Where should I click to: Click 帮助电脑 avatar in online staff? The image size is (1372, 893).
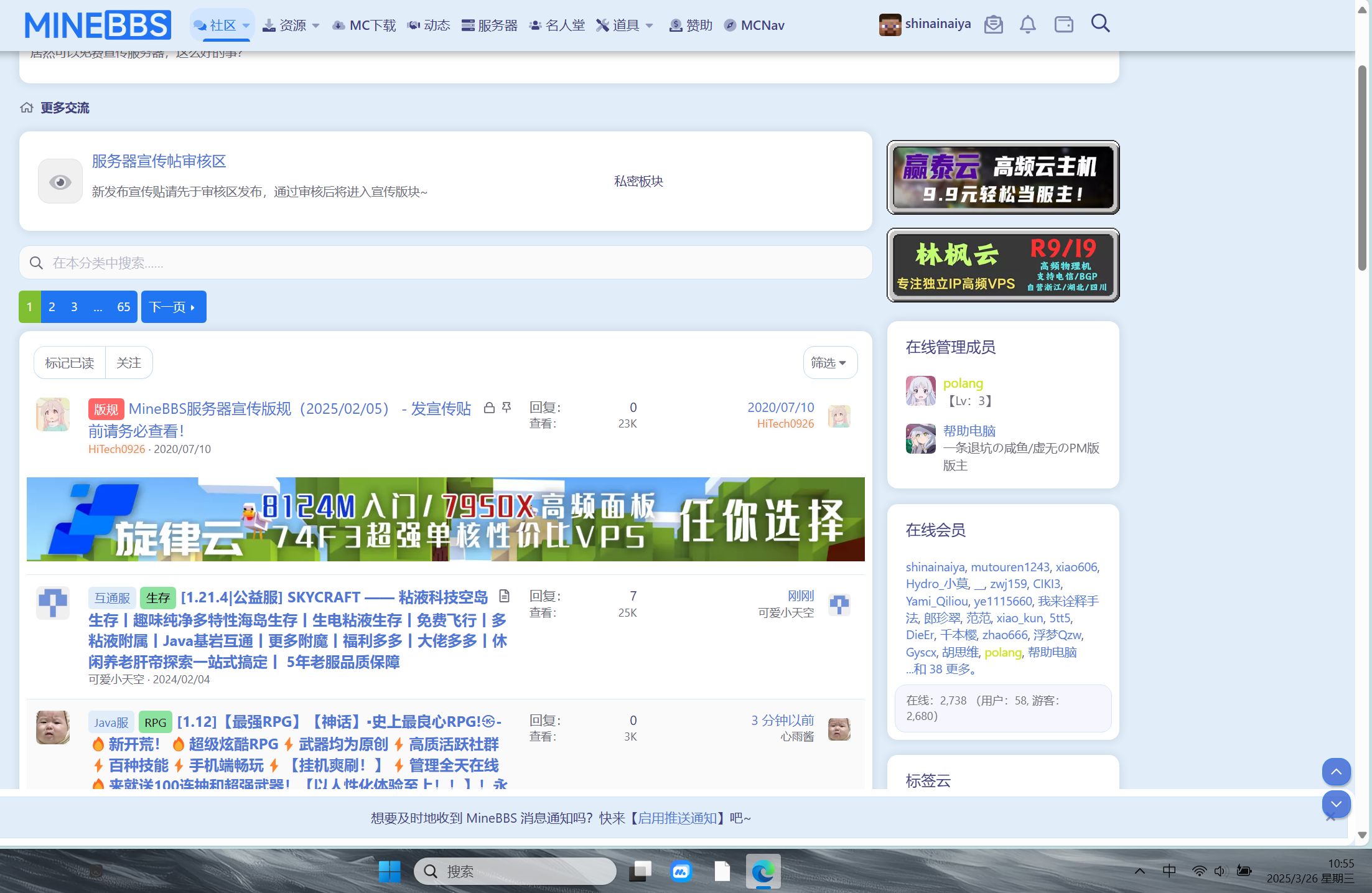[921, 439]
